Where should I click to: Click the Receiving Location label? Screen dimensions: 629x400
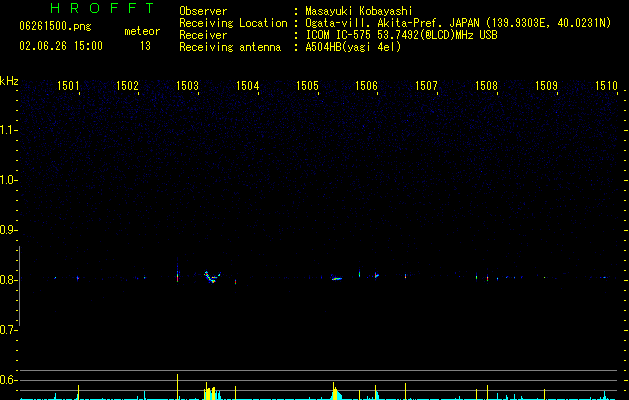coord(233,23)
